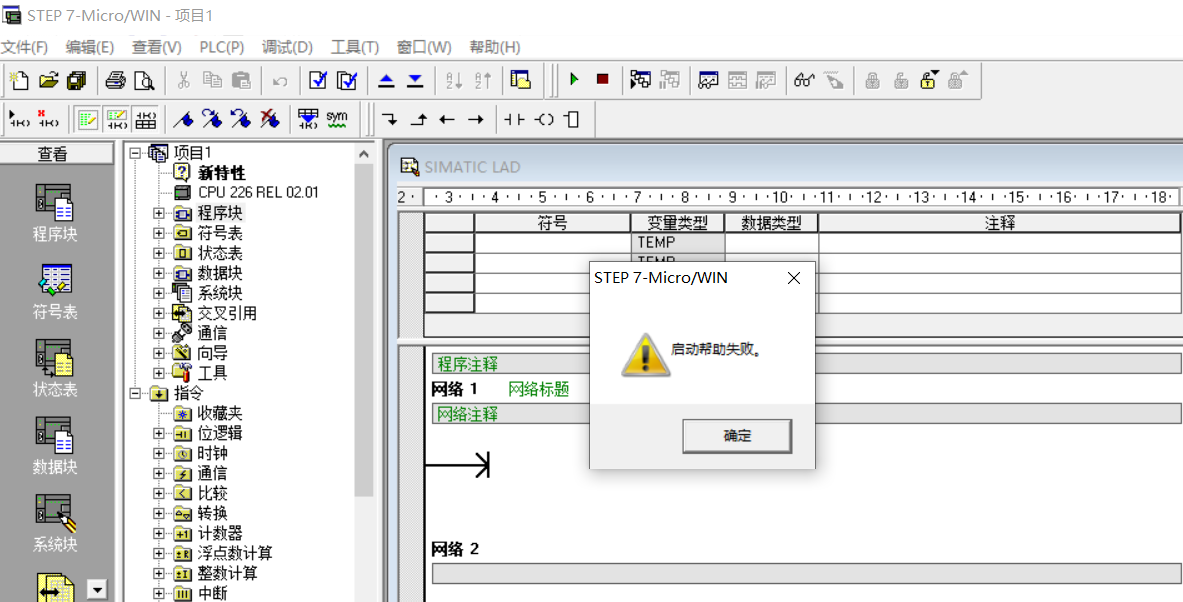Viewport: 1183px width, 602px height.
Task: Click the yellow Unforce All padlock icon
Action: (x=930, y=79)
